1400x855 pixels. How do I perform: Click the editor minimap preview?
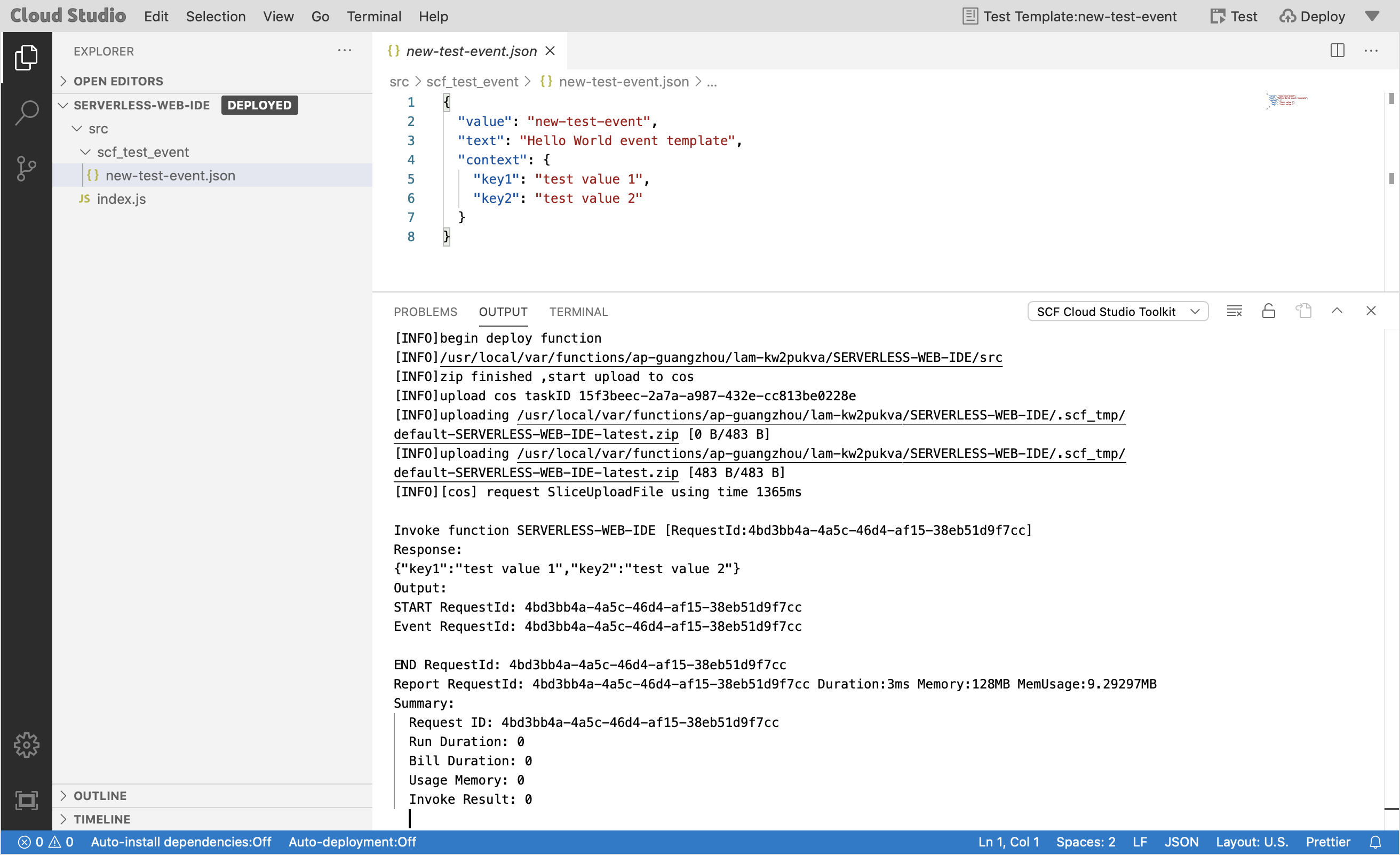coord(1286,101)
